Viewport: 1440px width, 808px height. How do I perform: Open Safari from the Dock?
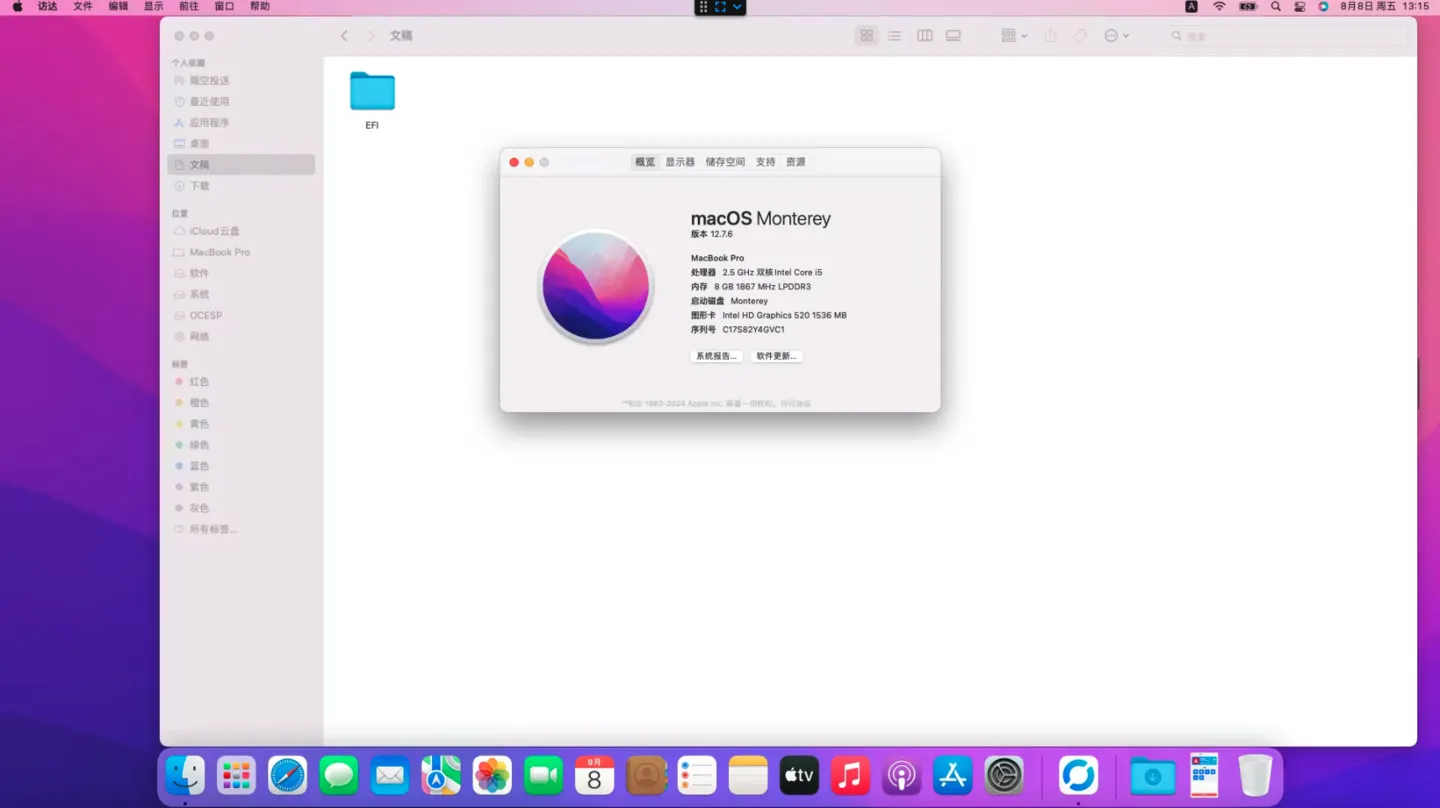click(287, 776)
